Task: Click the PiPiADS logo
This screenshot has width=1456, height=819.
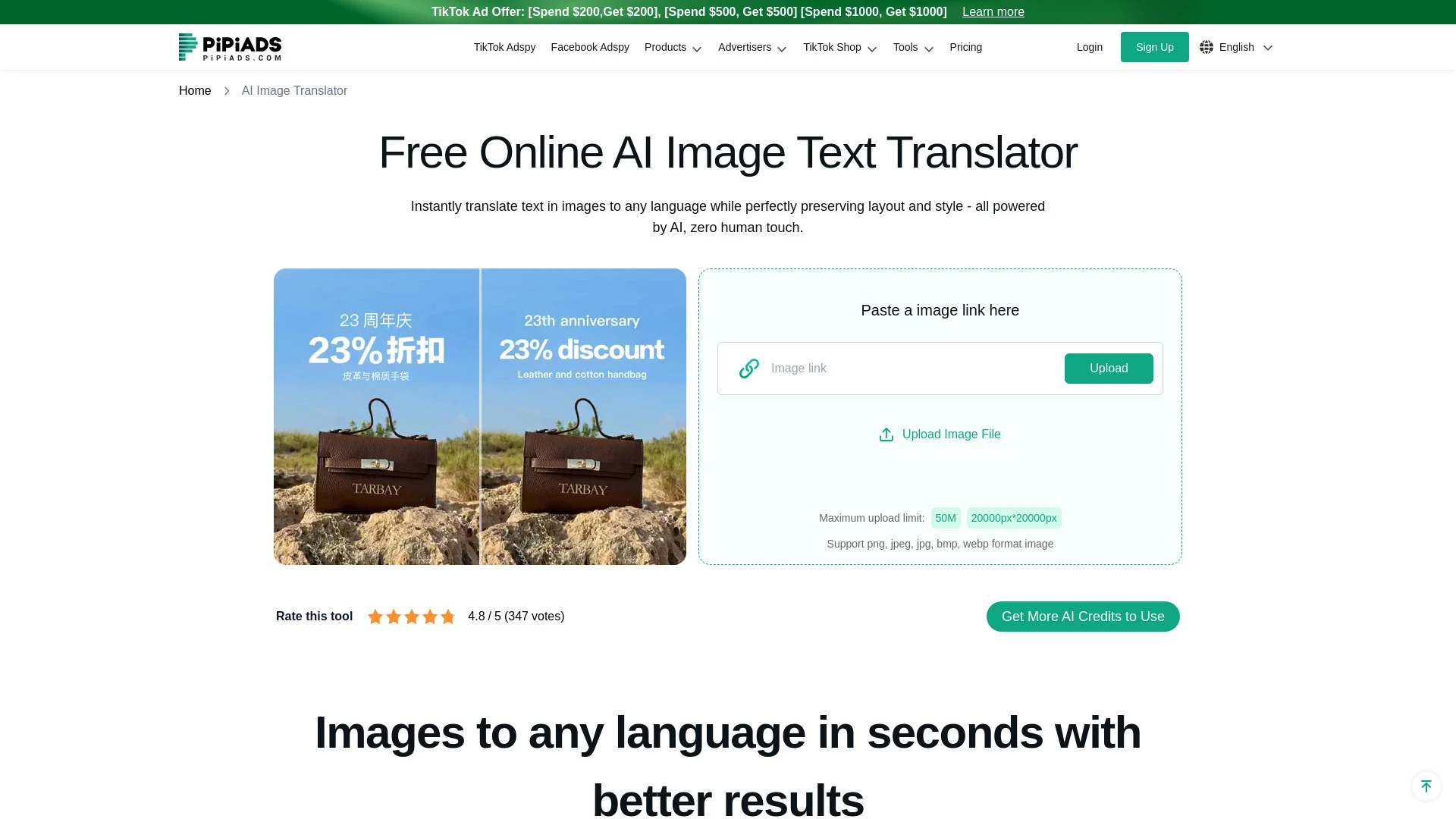Action: 229,47
